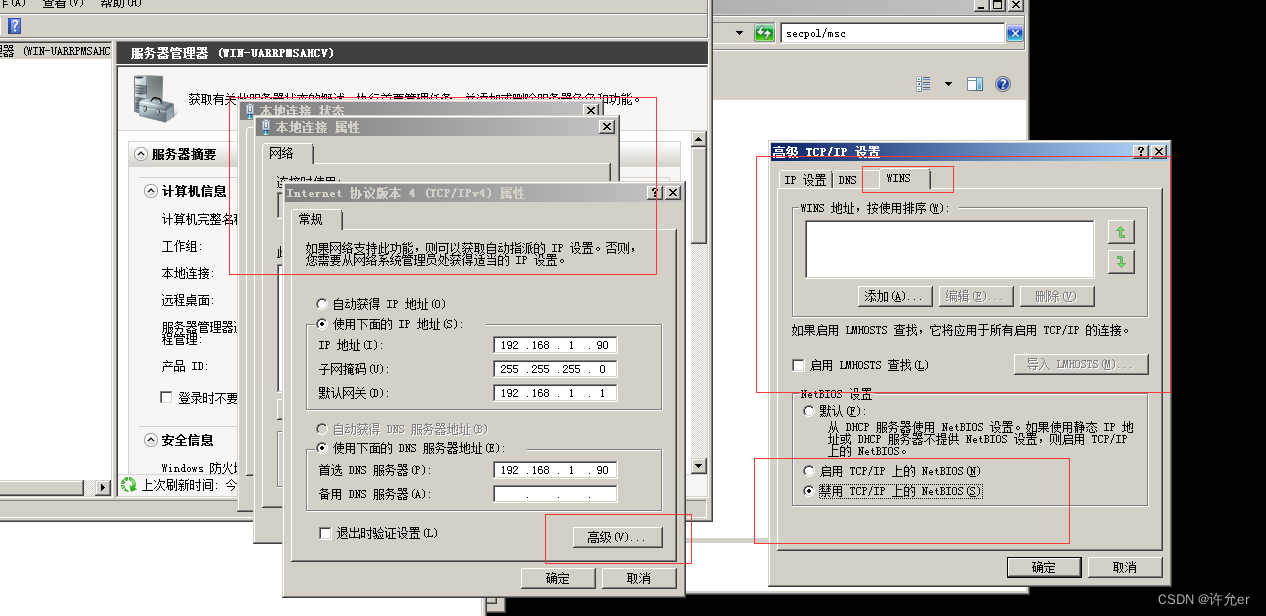The height and width of the screenshot is (616, 1266).
Task: Click the round blue help icon
Action: (1003, 84)
